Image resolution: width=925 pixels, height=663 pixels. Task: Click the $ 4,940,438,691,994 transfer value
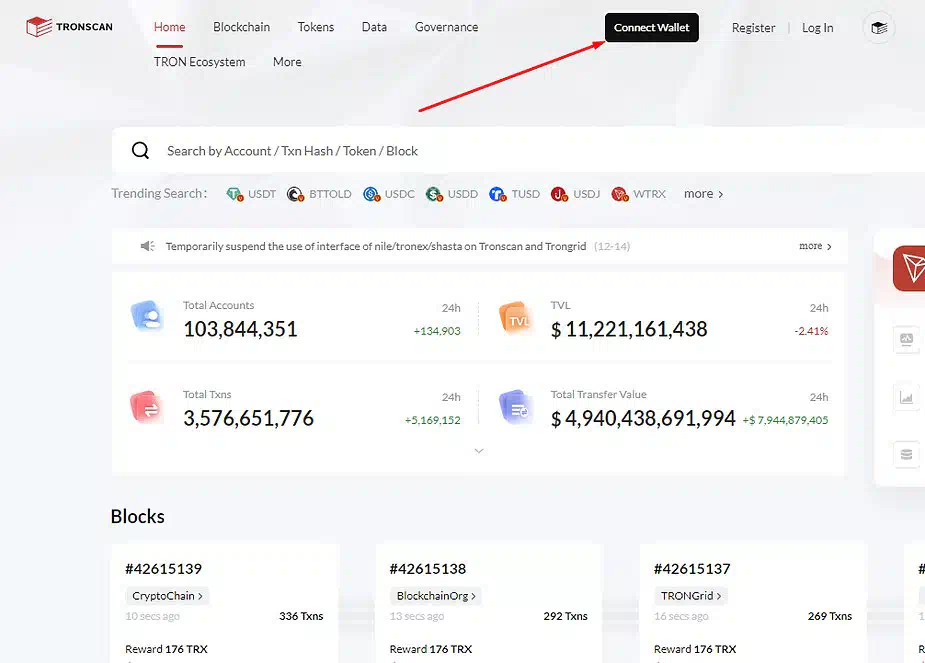(x=643, y=418)
